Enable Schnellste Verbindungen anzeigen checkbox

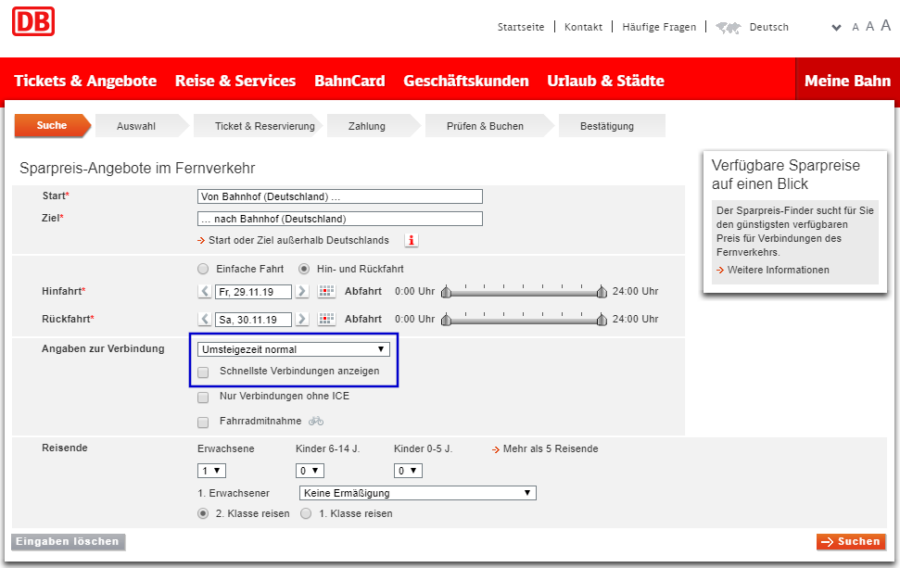(x=203, y=372)
